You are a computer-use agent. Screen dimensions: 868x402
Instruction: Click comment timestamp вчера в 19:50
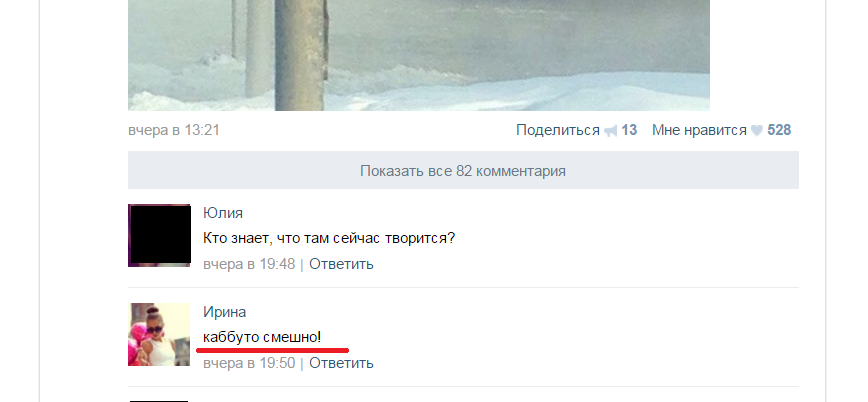[x=249, y=363]
